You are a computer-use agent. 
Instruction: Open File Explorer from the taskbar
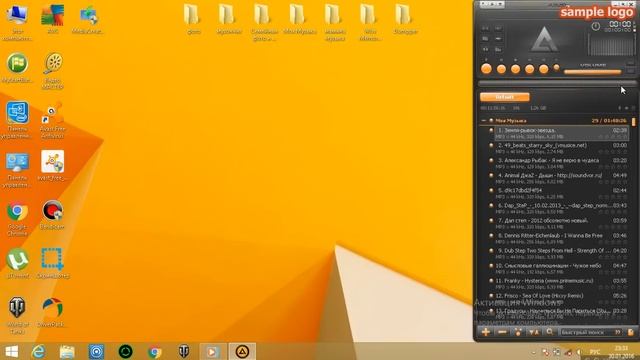pyautogui.click(x=67, y=351)
